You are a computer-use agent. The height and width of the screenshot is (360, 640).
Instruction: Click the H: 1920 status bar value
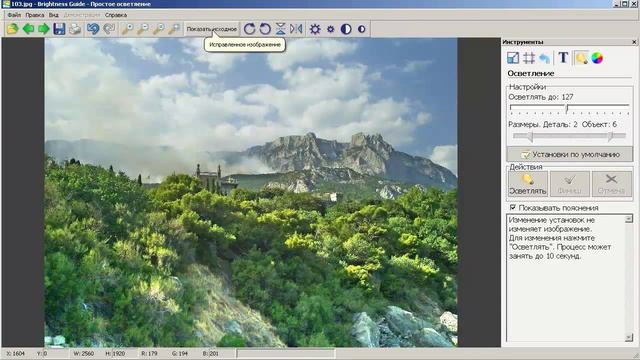click(x=115, y=353)
